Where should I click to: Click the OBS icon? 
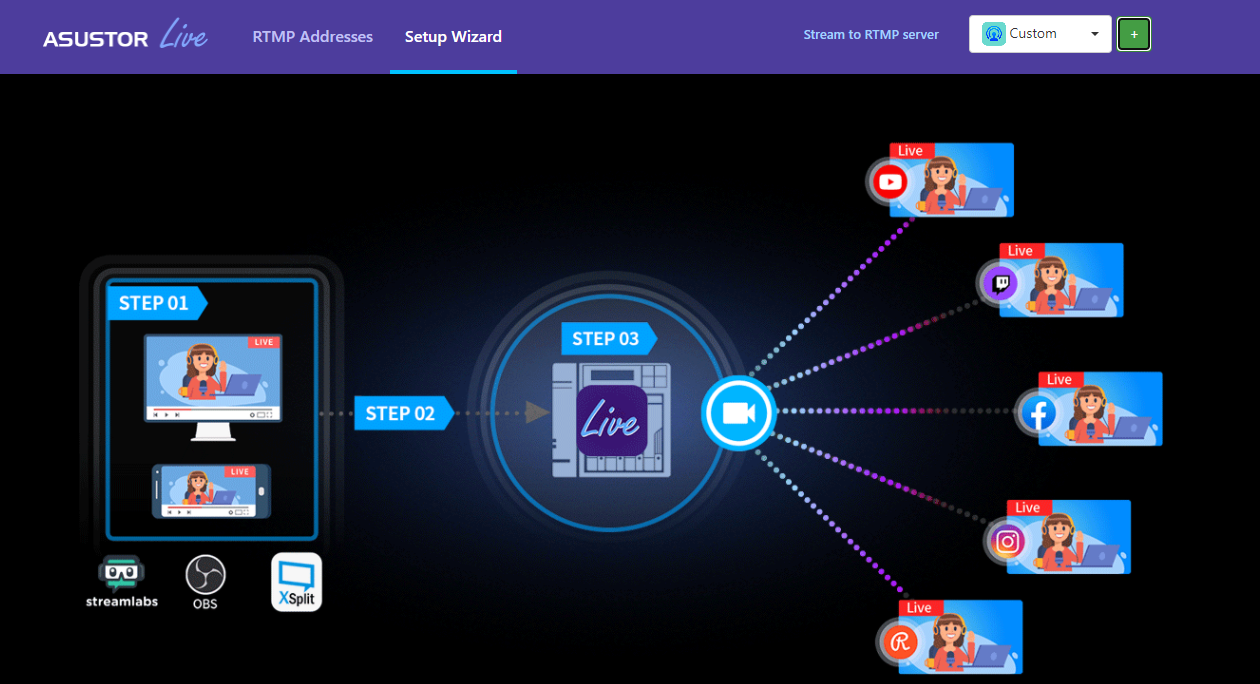tap(205, 582)
